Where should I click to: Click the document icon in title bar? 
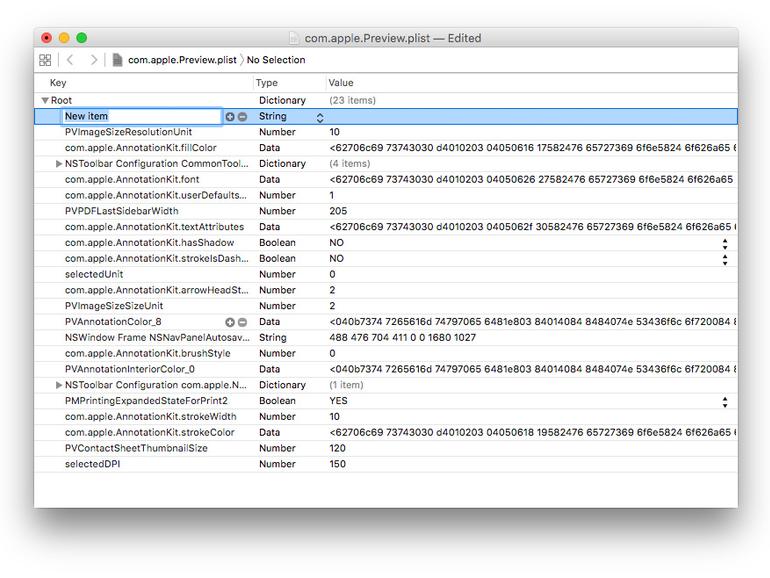pyautogui.click(x=293, y=38)
